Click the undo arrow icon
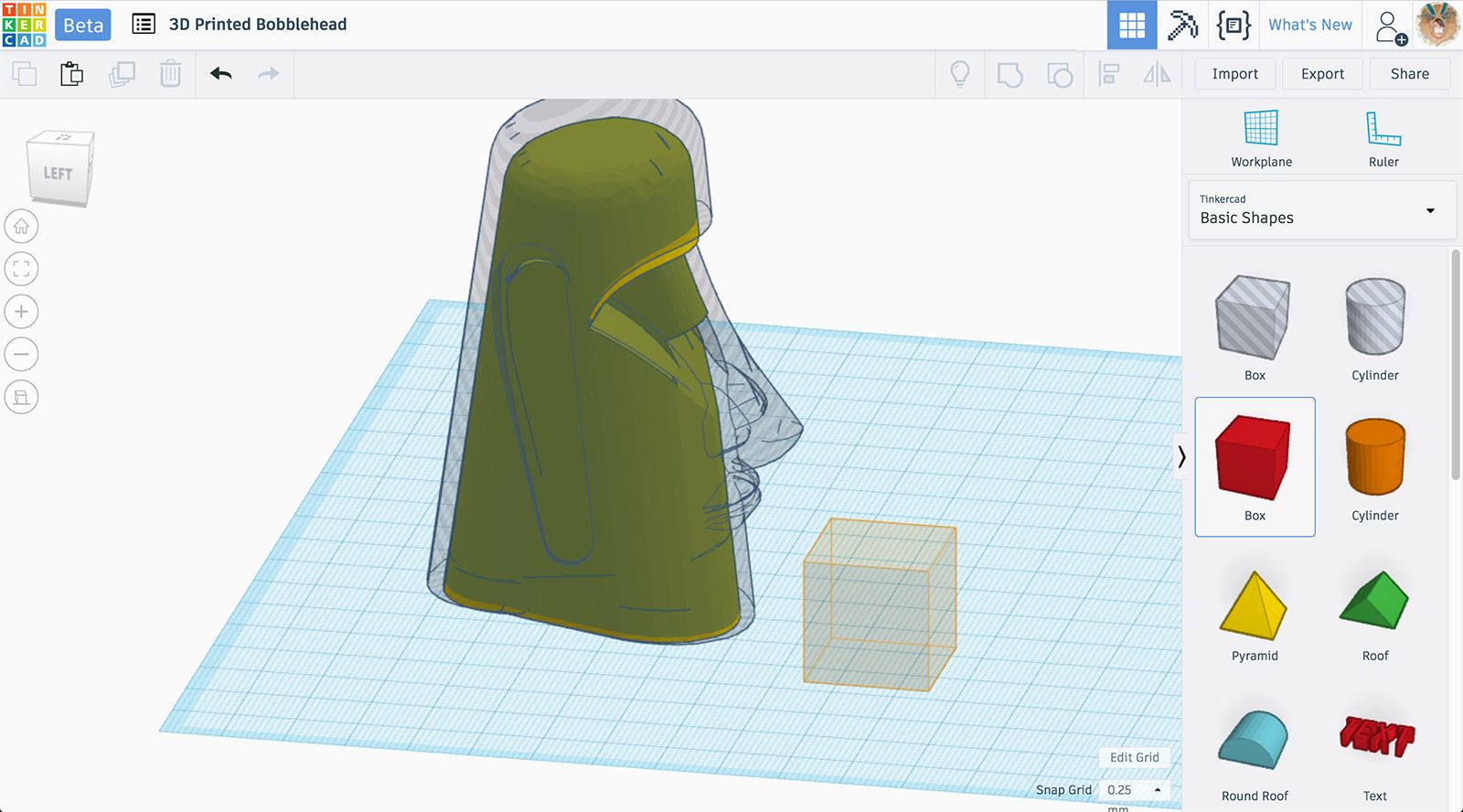Image resolution: width=1463 pixels, height=812 pixels. tap(220, 74)
